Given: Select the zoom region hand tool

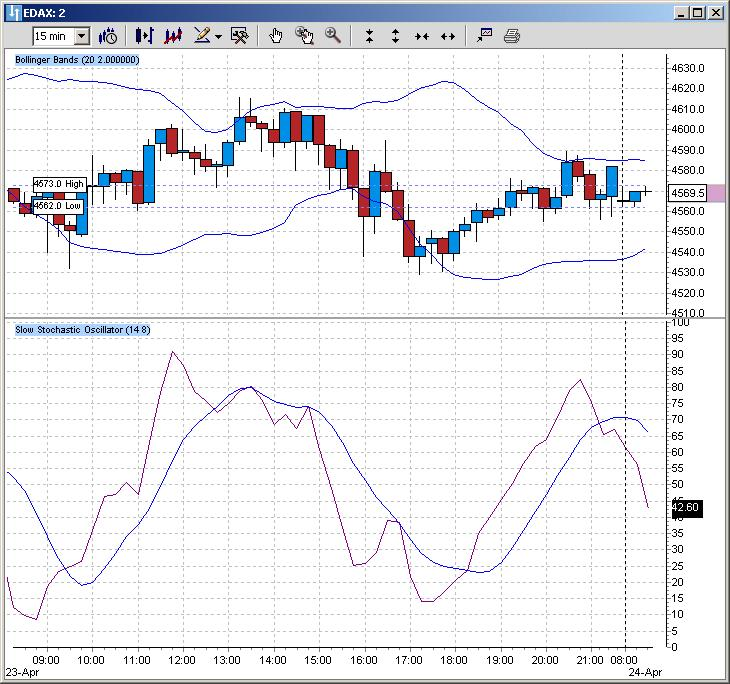Looking at the screenshot, I should [x=304, y=36].
